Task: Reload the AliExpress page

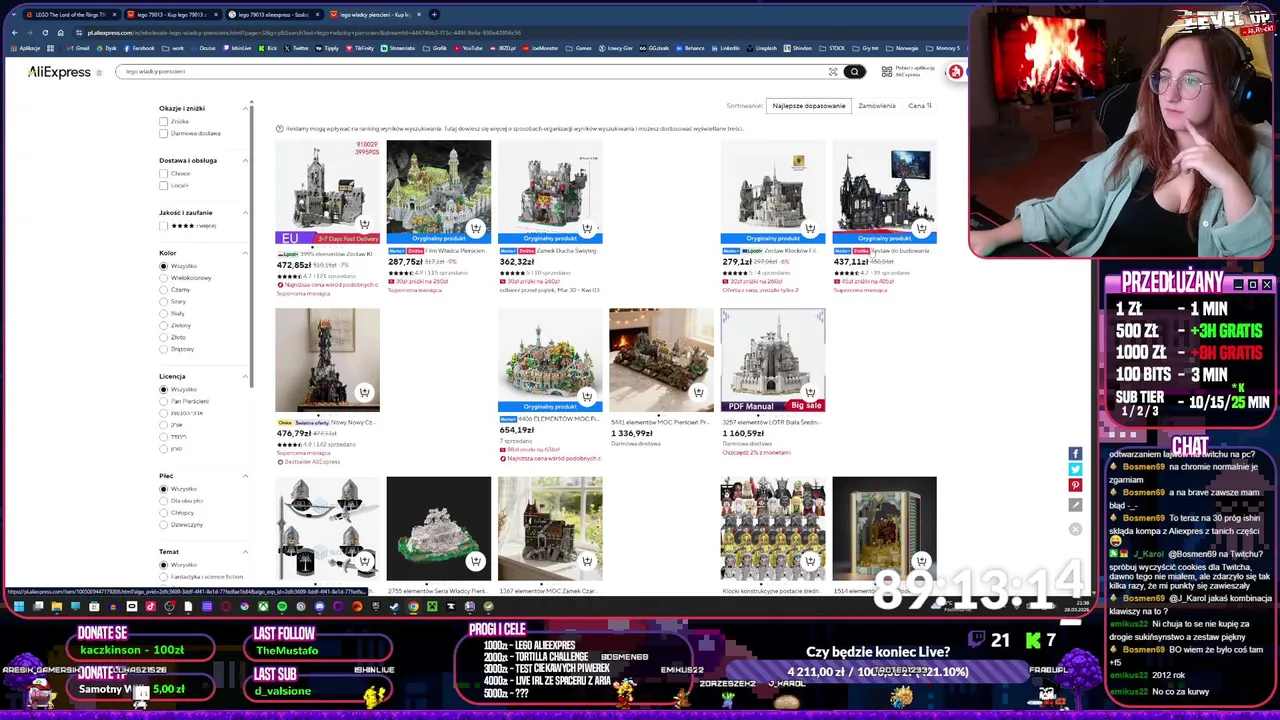Action: click(45, 32)
